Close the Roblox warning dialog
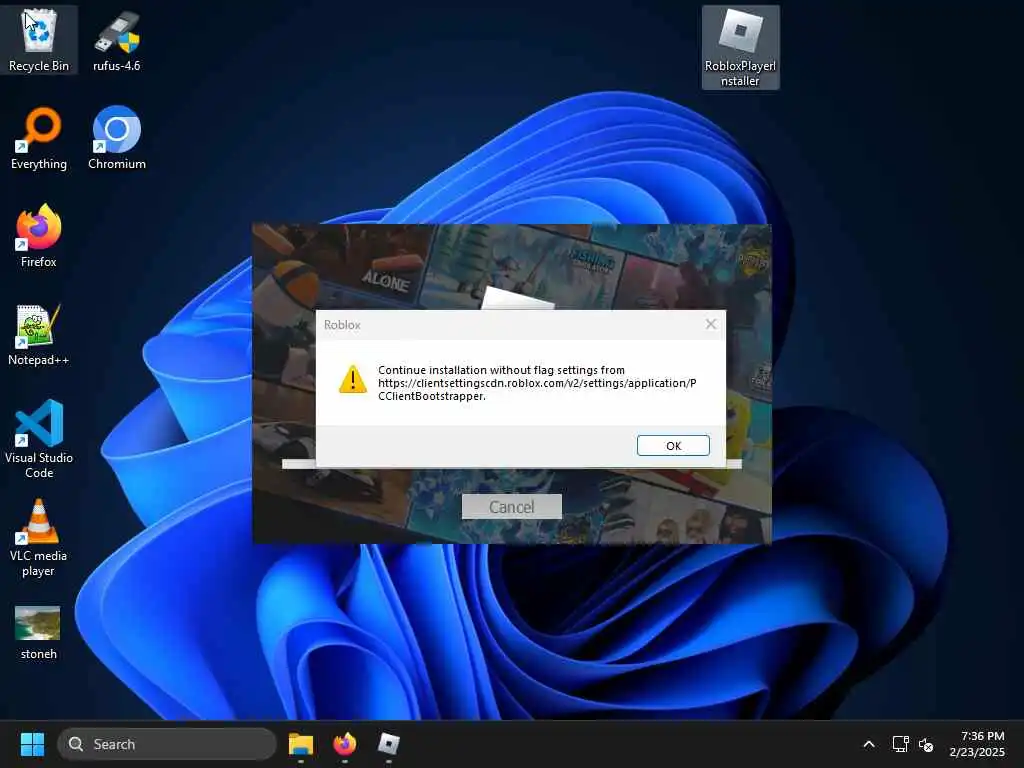This screenshot has height=768, width=1024. click(711, 324)
